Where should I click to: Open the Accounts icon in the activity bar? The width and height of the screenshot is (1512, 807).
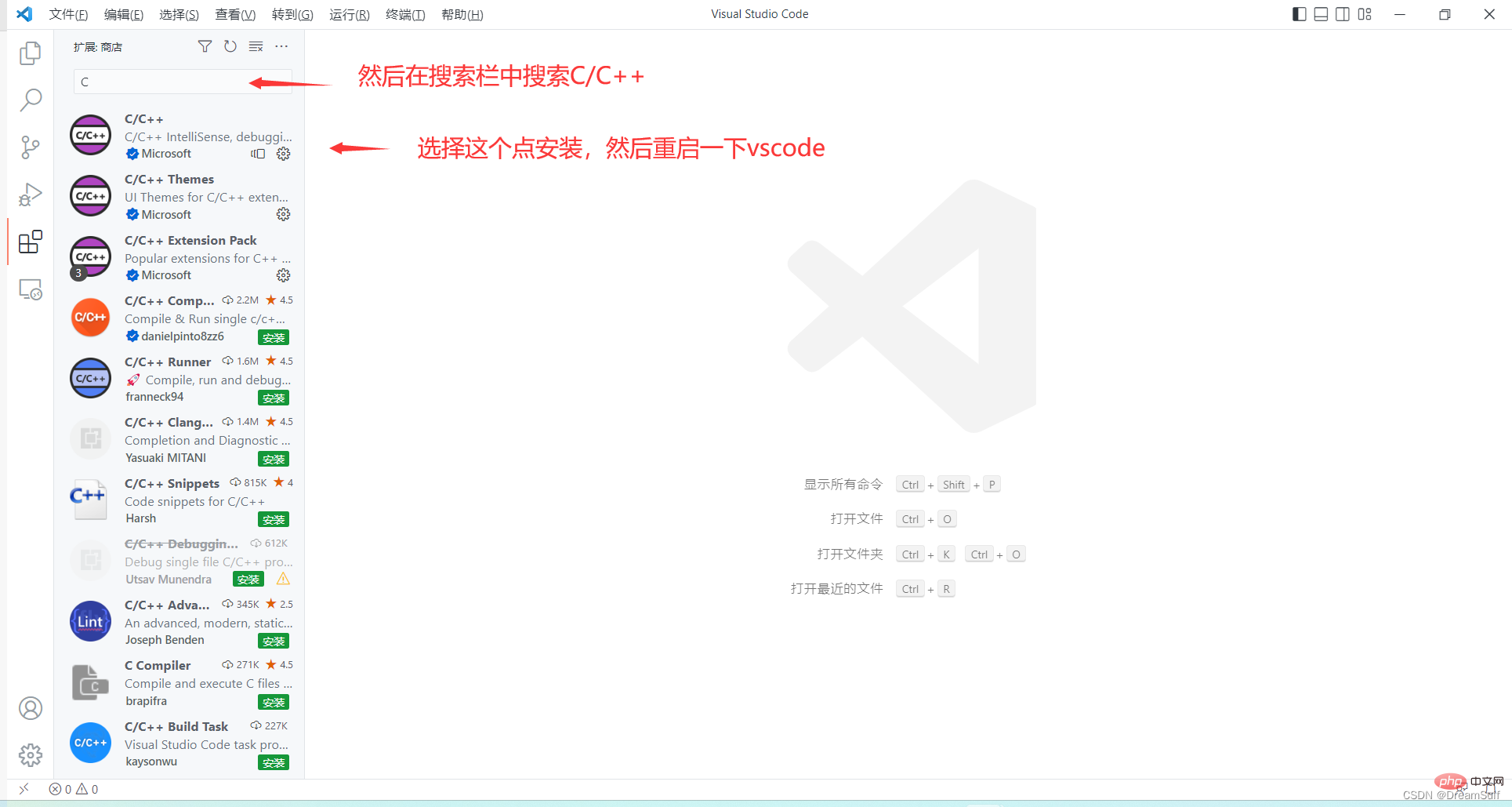(x=30, y=707)
